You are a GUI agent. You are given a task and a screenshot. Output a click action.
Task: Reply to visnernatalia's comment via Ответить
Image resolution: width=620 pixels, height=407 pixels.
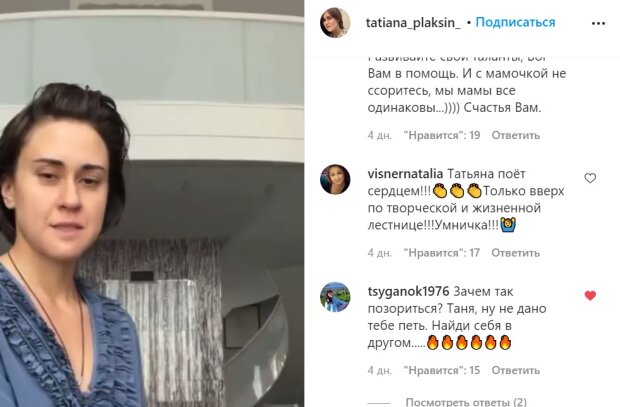516,253
